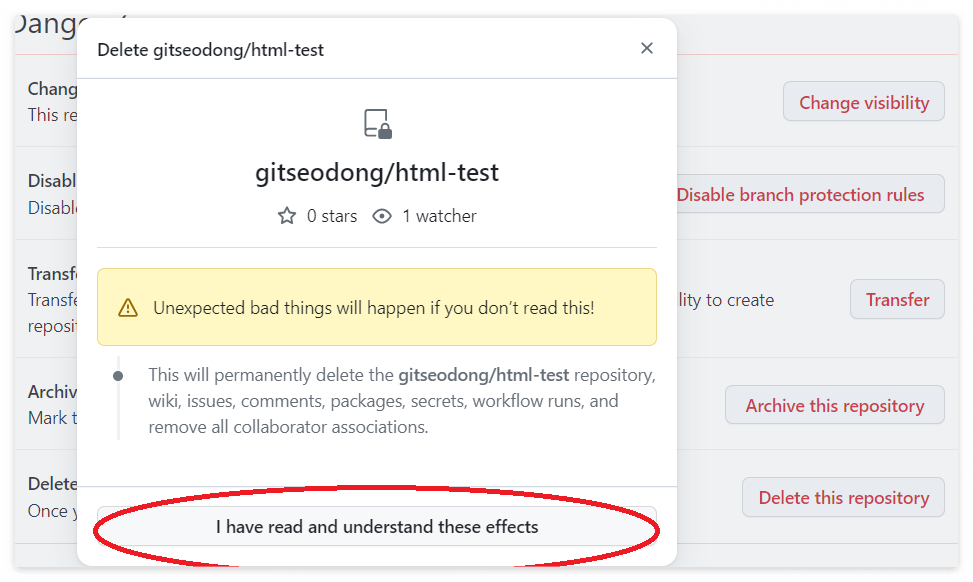Click Archive this repository

click(x=834, y=405)
